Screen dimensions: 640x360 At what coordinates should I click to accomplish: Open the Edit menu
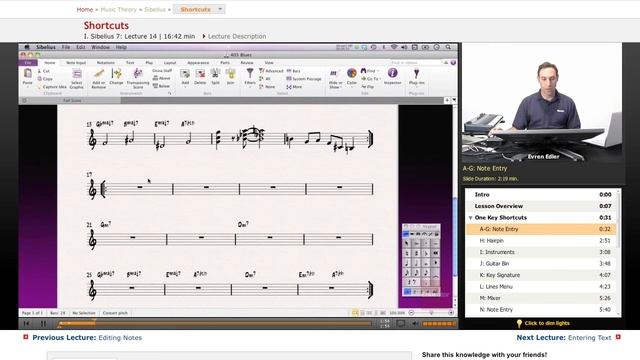[81, 47]
